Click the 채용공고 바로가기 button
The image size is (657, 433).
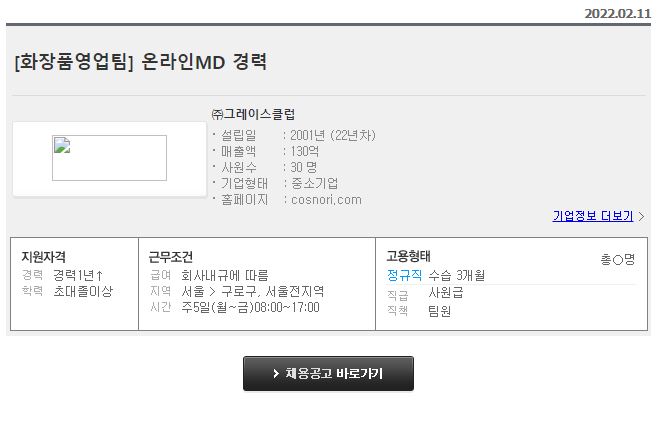click(328, 373)
